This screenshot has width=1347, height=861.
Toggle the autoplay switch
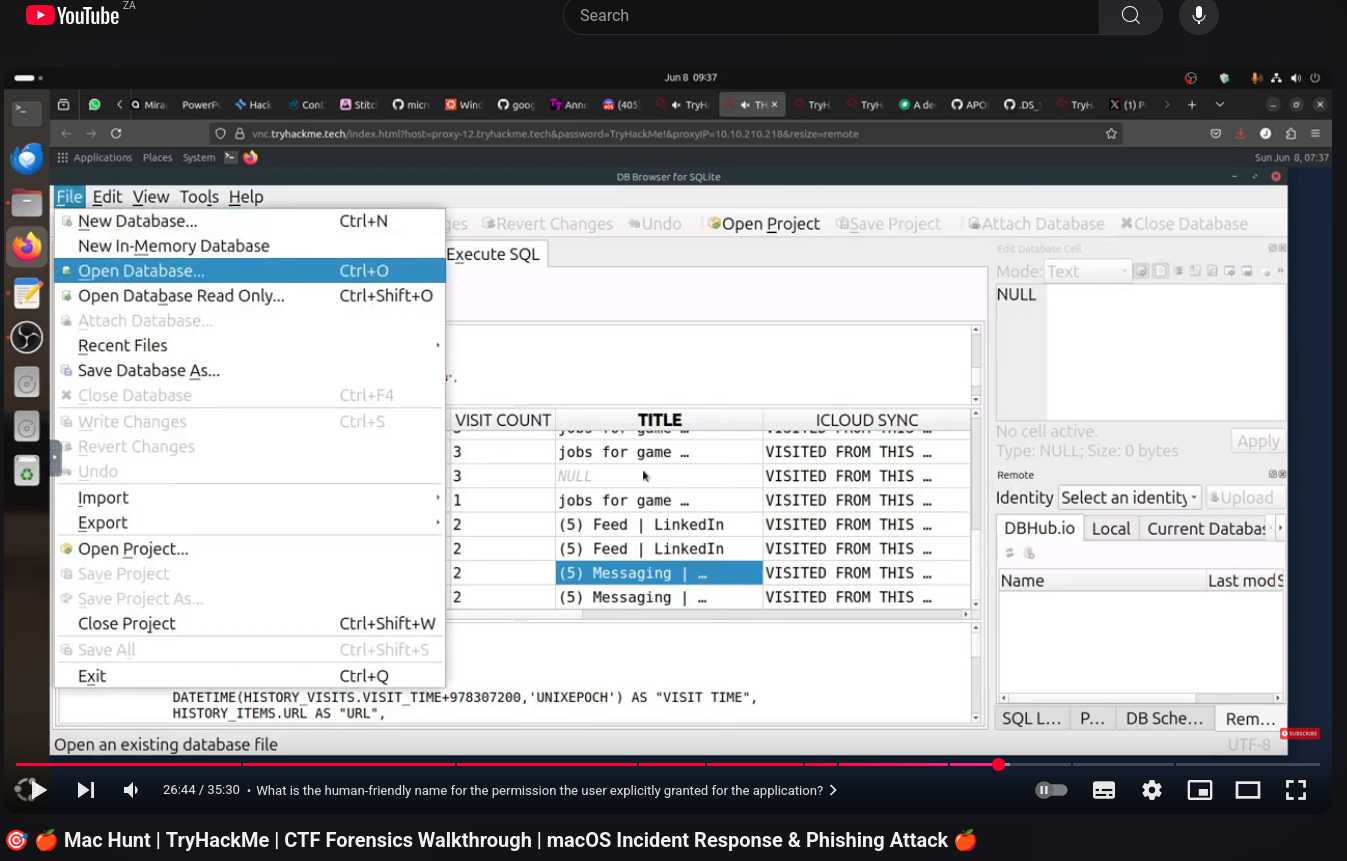pos(1051,790)
